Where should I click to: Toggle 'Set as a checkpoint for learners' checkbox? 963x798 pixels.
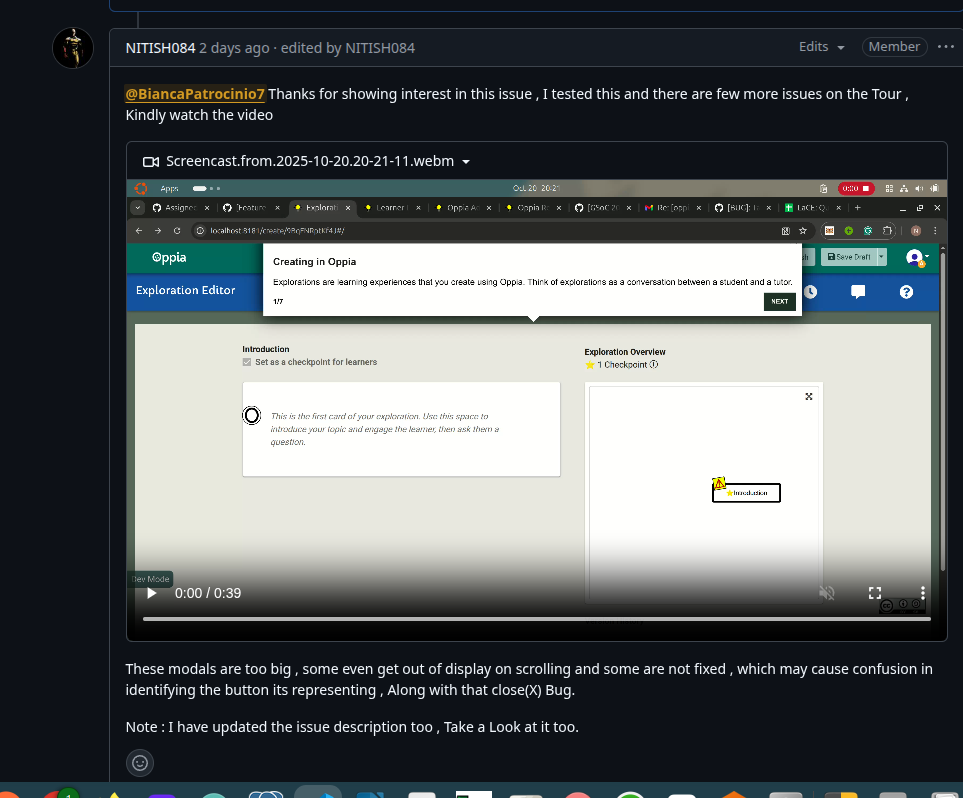(x=247, y=362)
